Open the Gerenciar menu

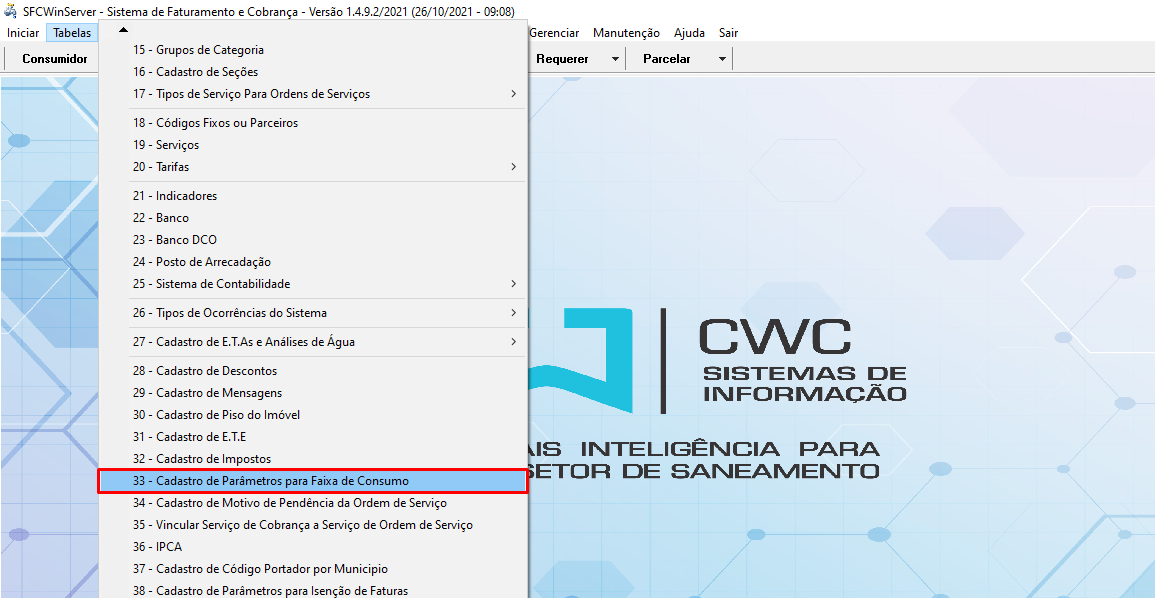(x=554, y=33)
